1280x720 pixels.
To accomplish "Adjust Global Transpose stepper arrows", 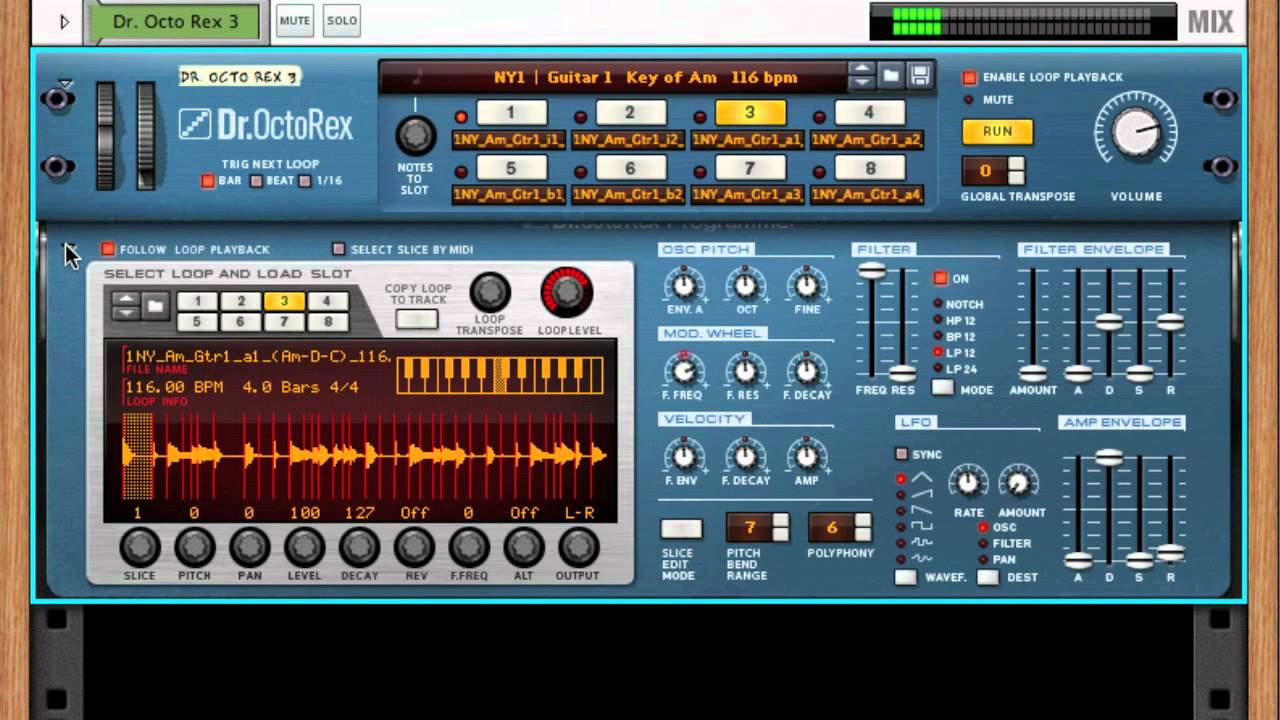I will click(1016, 171).
